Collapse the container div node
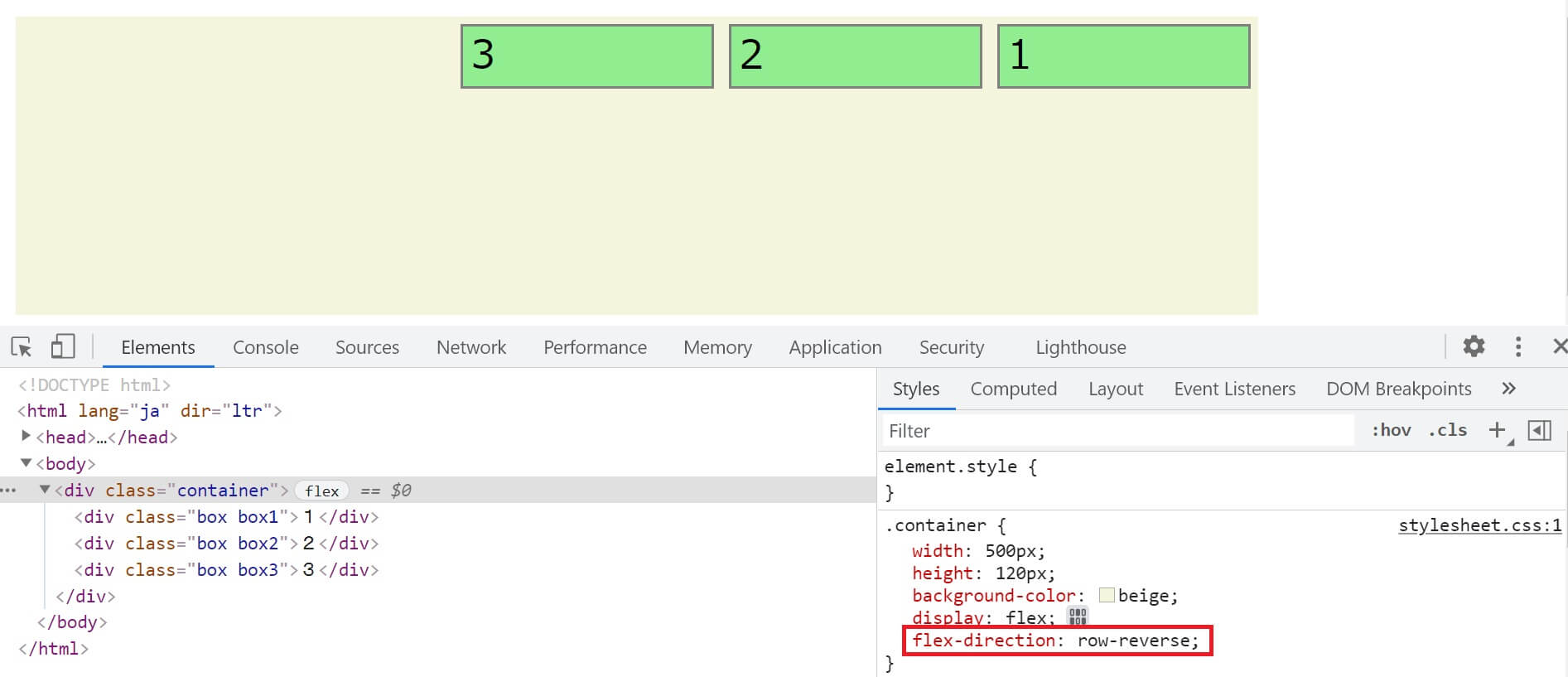The width and height of the screenshot is (1568, 677). [x=45, y=490]
